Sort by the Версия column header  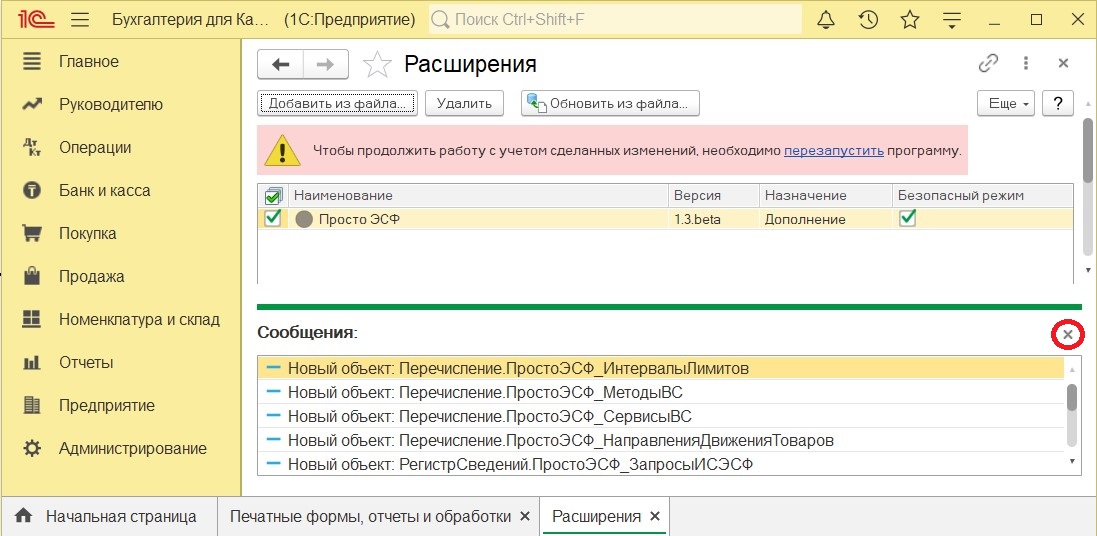pyautogui.click(x=714, y=195)
